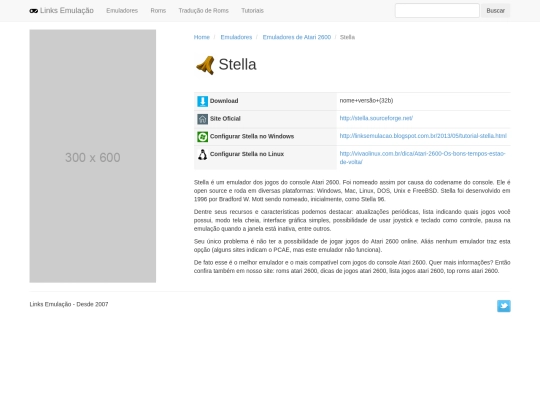The width and height of the screenshot is (540, 405).
Task: Click the blue Download arrow icon
Action: [202, 101]
